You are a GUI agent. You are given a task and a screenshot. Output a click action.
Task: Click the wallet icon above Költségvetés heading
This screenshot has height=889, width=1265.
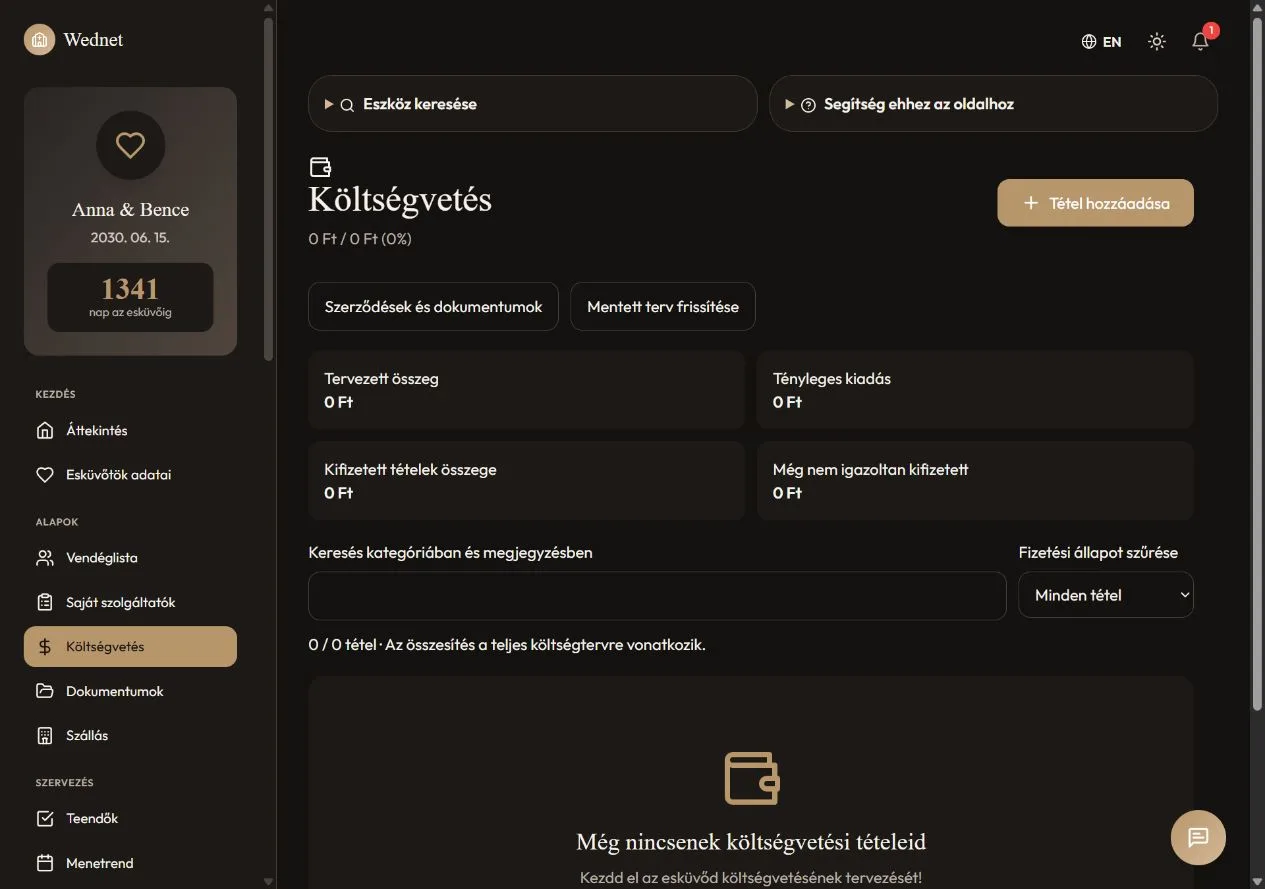[320, 167]
